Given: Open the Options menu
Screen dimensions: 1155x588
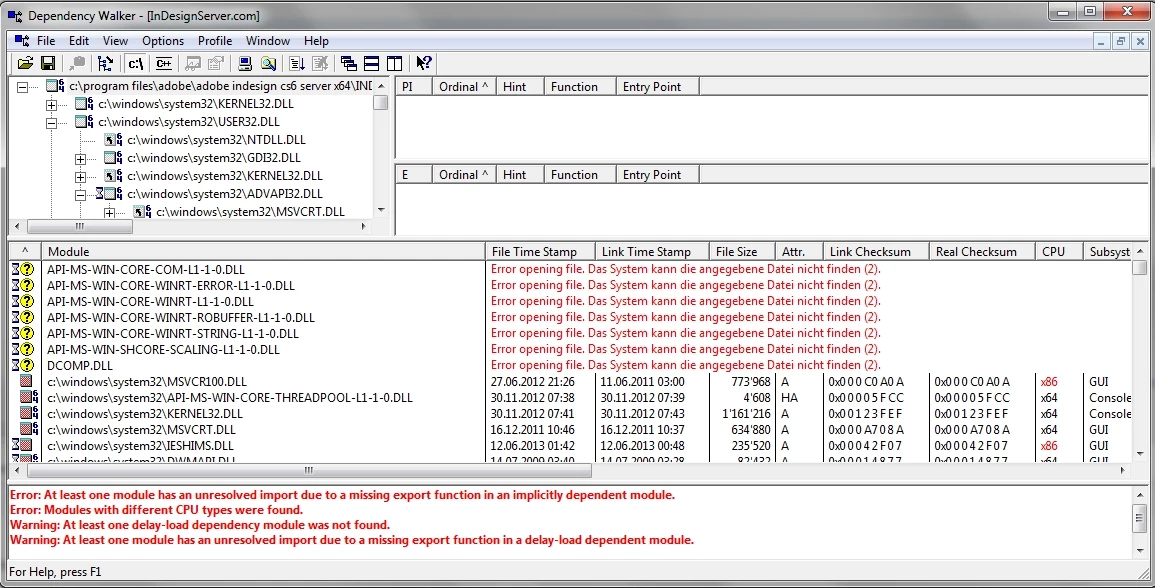Looking at the screenshot, I should pos(163,41).
